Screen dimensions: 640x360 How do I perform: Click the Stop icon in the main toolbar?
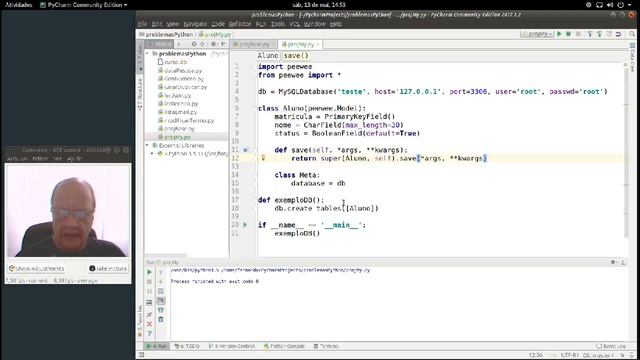coord(578,34)
